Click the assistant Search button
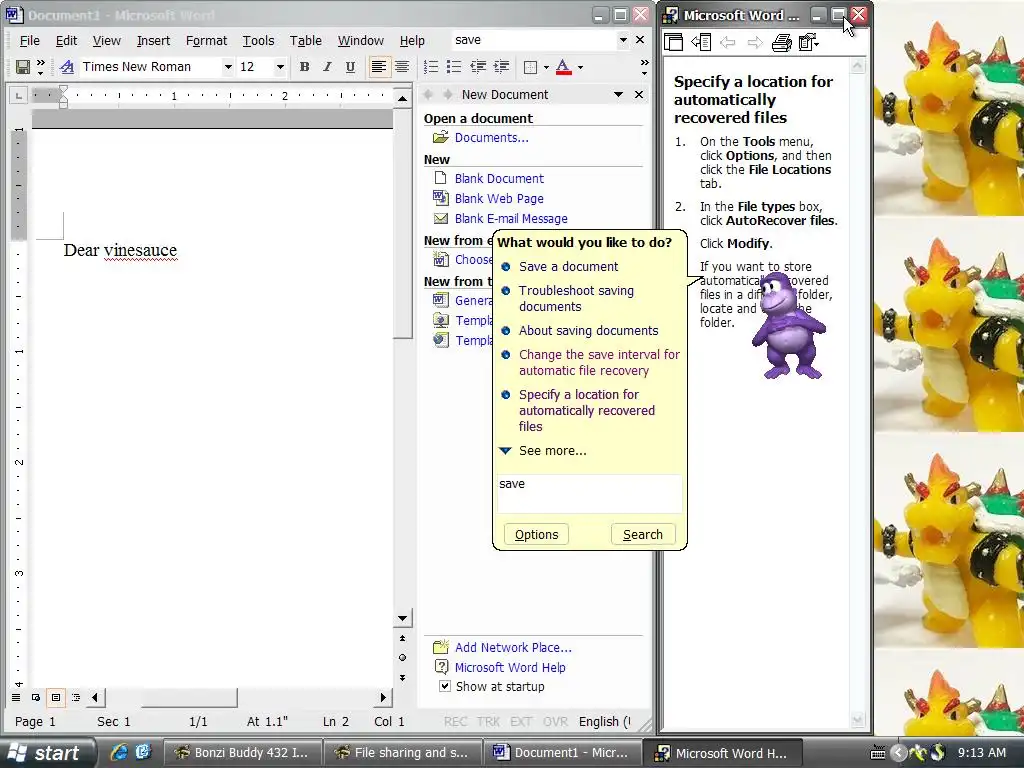The image size is (1024, 768). click(643, 534)
